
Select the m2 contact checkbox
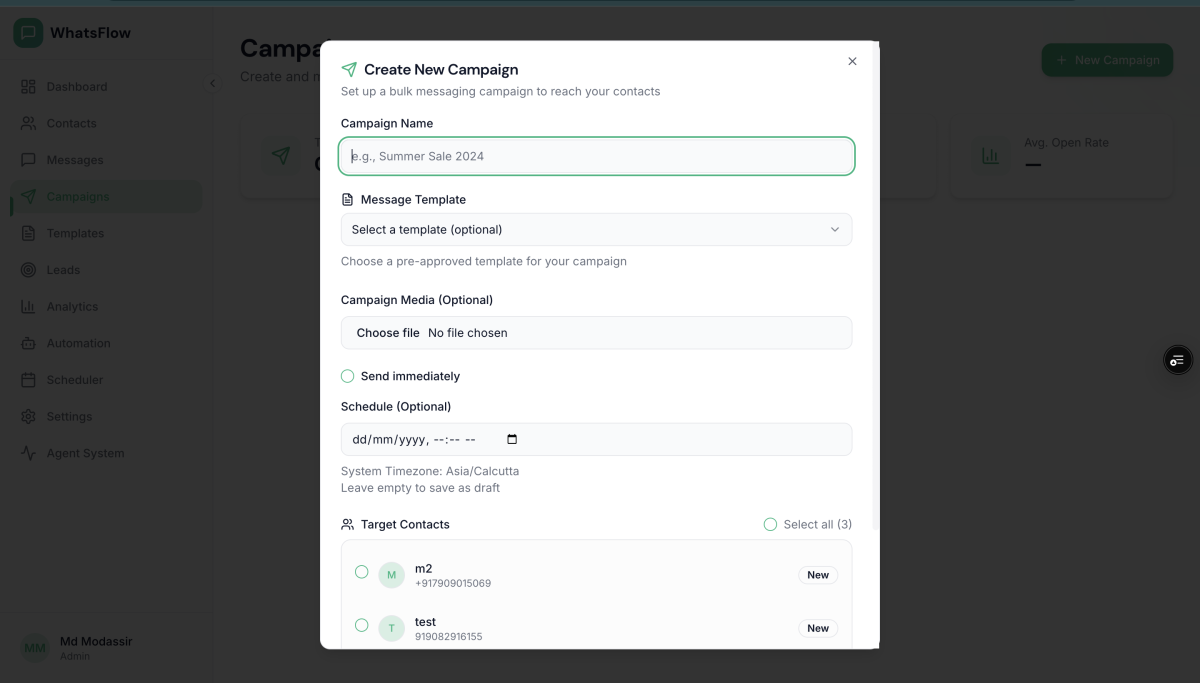362,572
